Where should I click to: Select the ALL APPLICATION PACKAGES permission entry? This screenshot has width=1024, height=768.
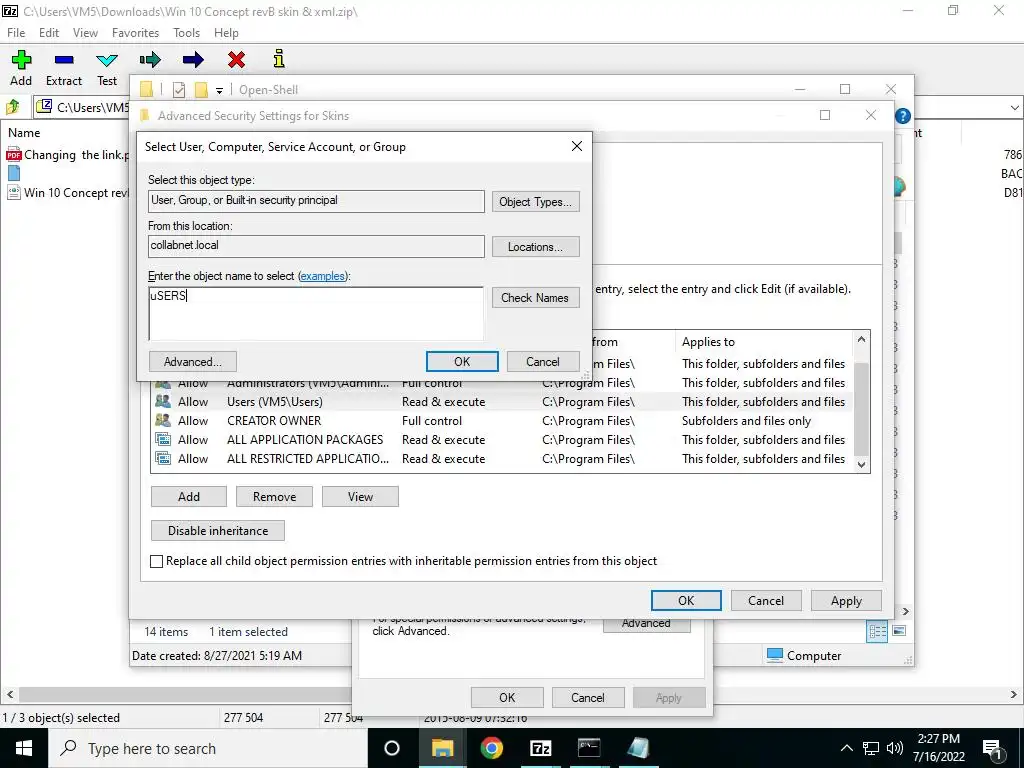click(x=502, y=440)
